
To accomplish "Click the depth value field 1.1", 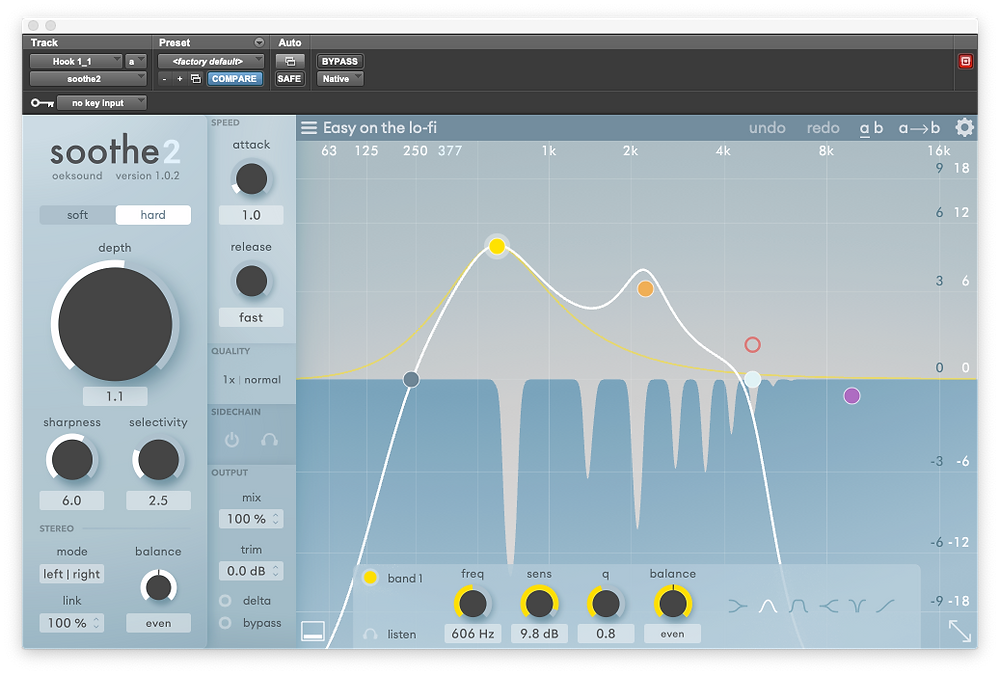I will point(115,396).
